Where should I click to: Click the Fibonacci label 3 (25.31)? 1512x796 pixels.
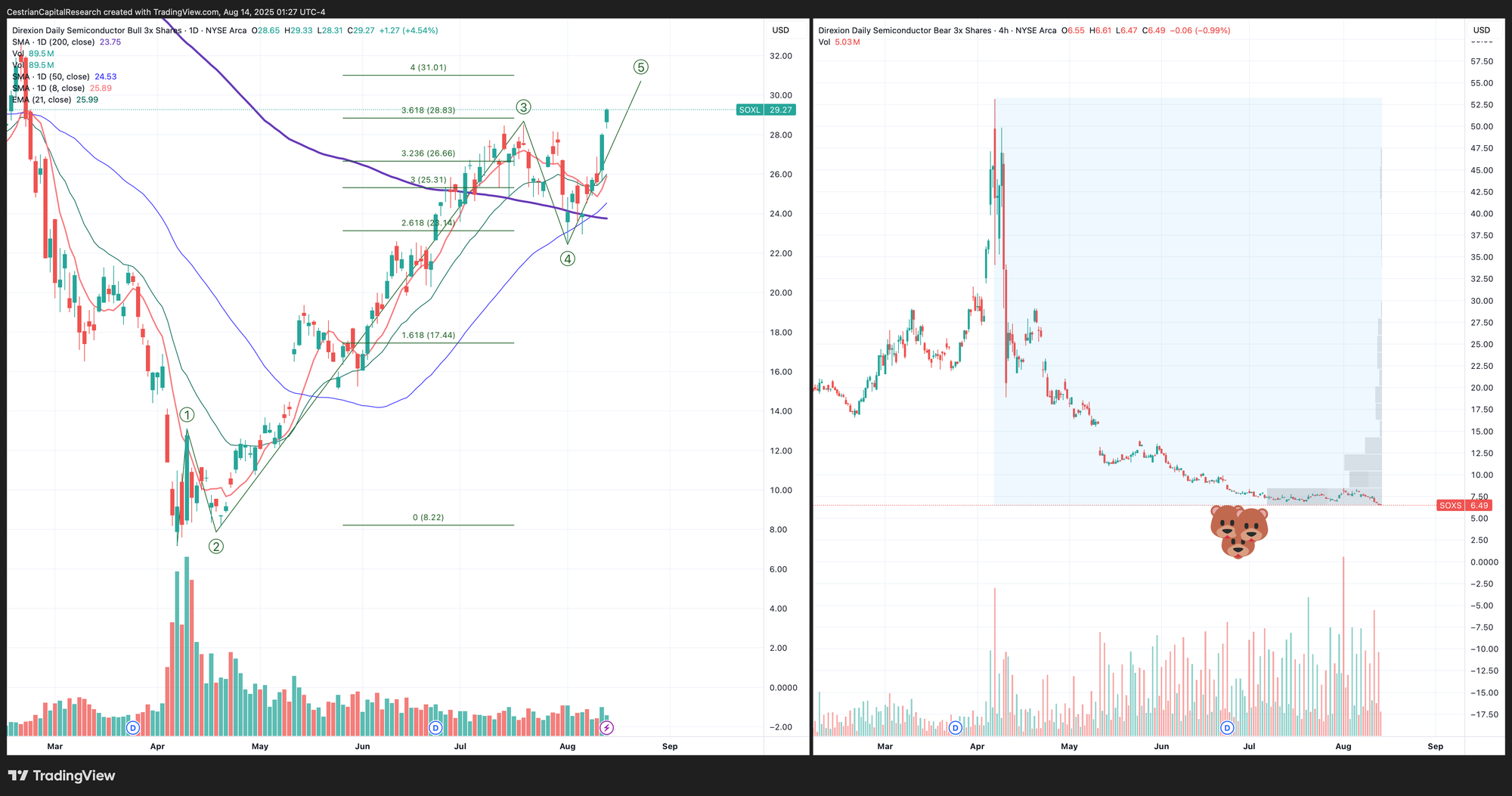pyautogui.click(x=428, y=180)
